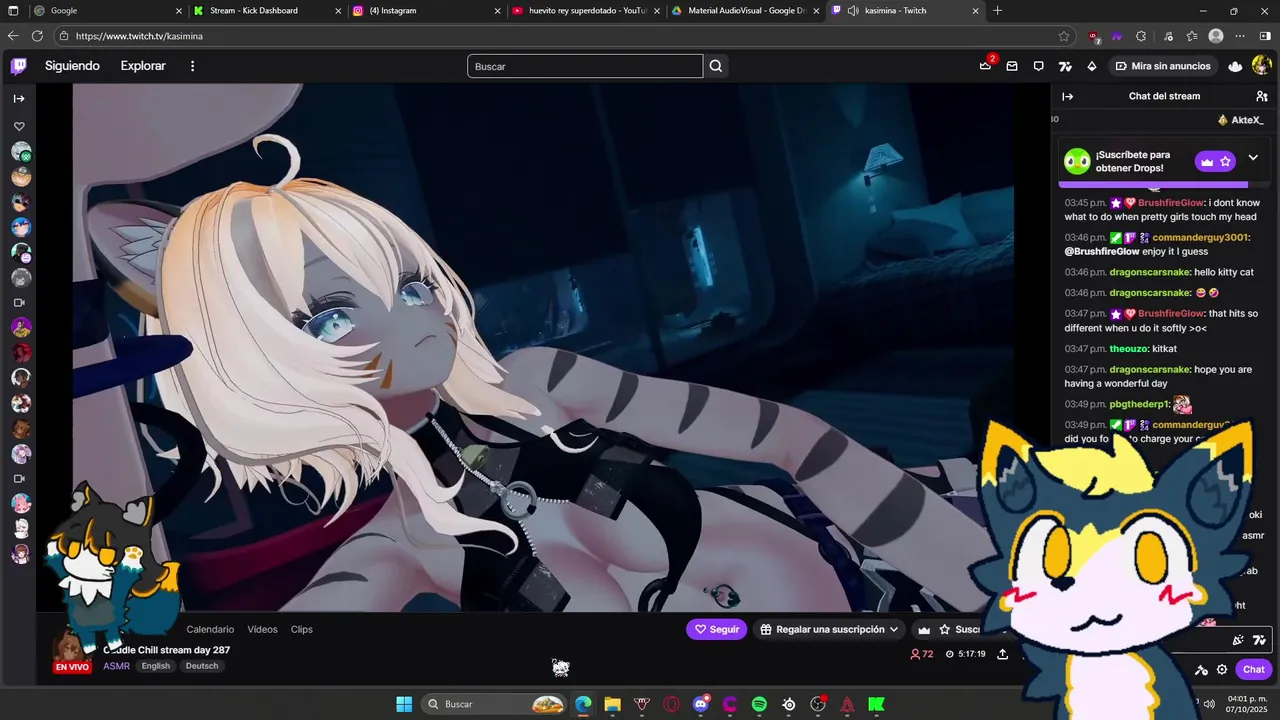Click dragonscarsnake name in hello kitty cat message
This screenshot has width=1280, height=720.
click(x=1150, y=272)
